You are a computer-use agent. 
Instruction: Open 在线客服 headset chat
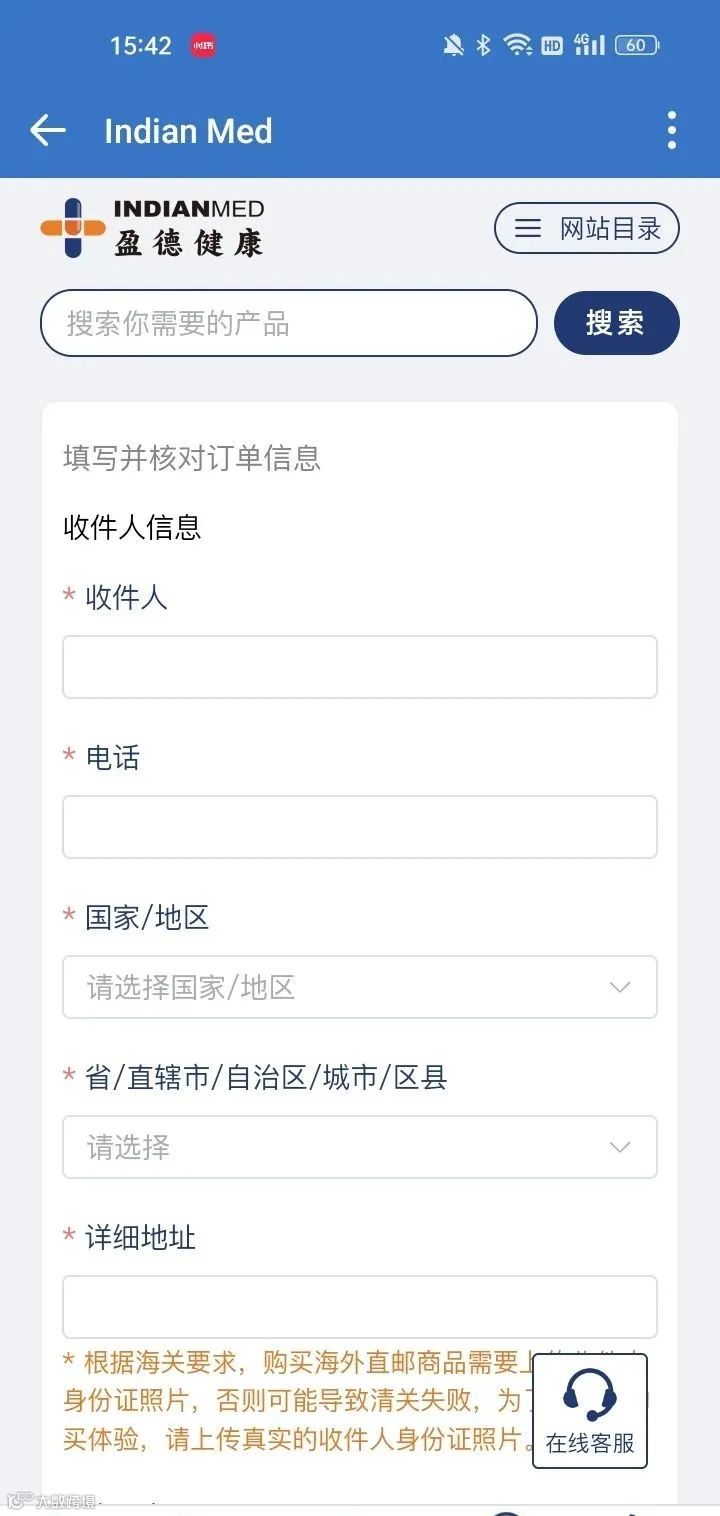[x=590, y=1410]
